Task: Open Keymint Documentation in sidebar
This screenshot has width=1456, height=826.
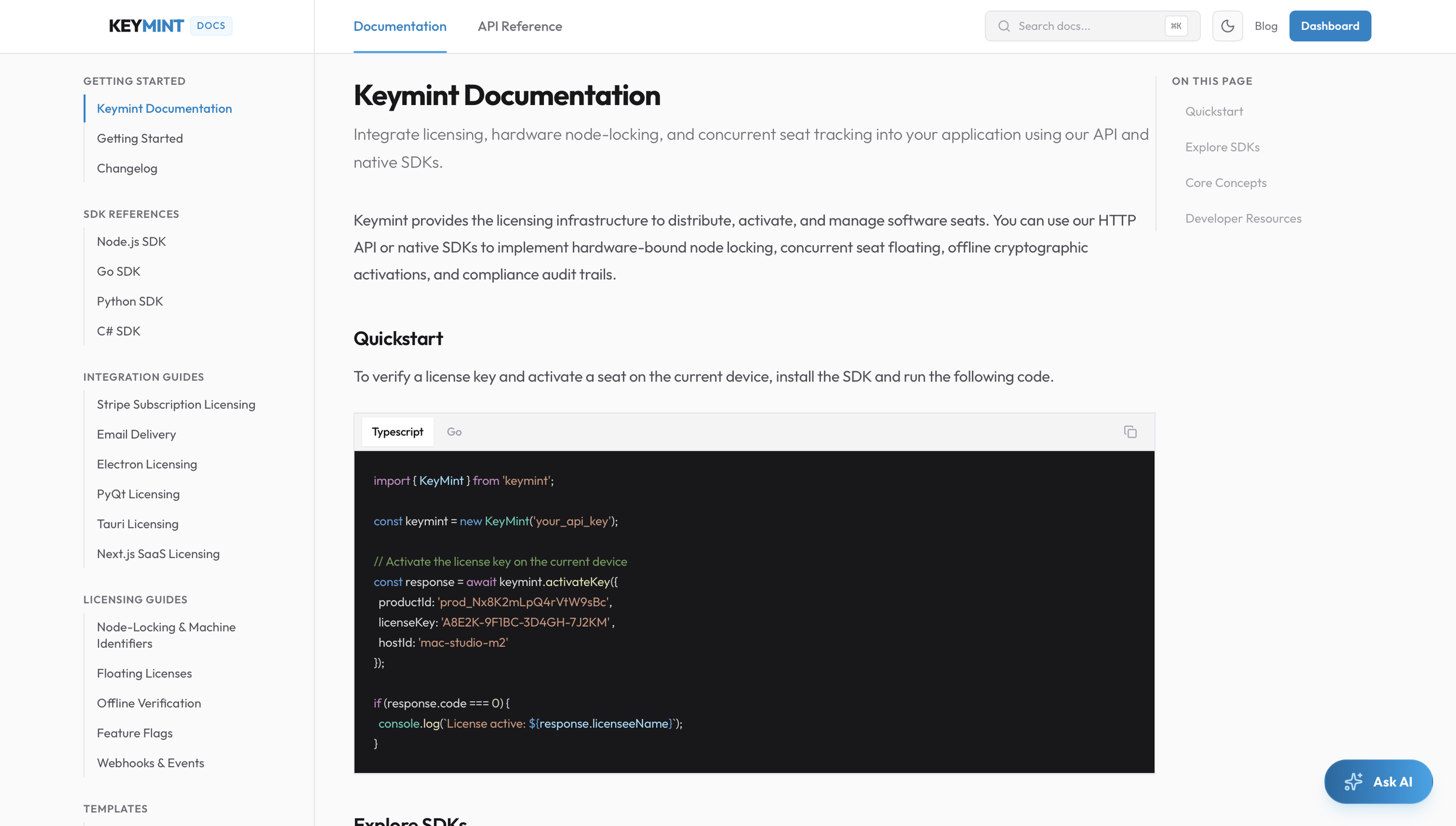Action: click(x=165, y=108)
